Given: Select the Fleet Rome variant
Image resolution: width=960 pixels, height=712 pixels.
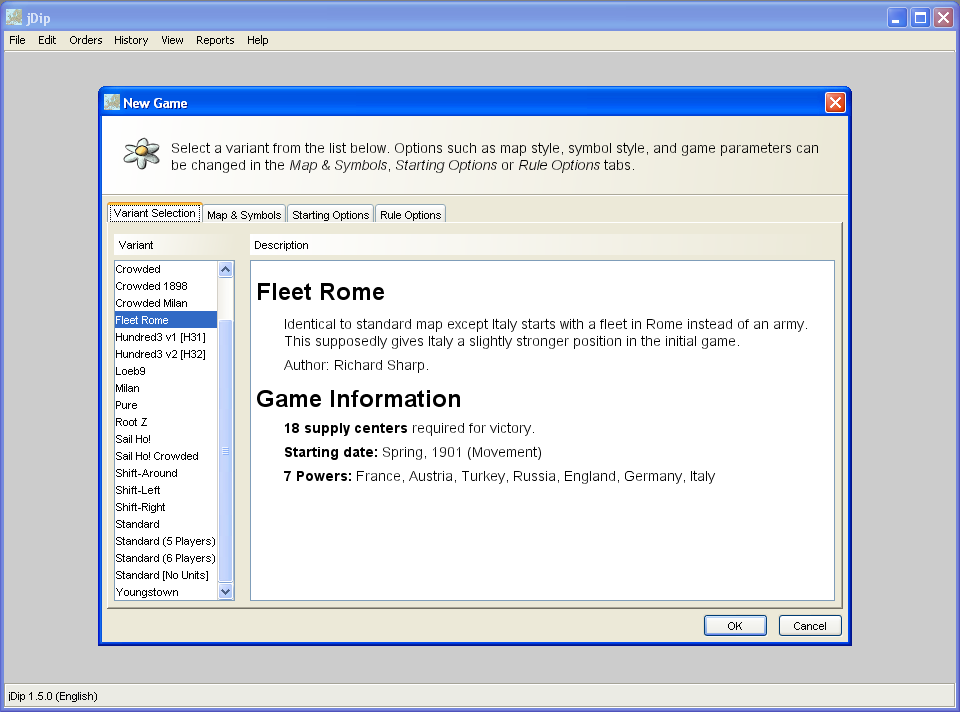Looking at the screenshot, I should click(165, 320).
